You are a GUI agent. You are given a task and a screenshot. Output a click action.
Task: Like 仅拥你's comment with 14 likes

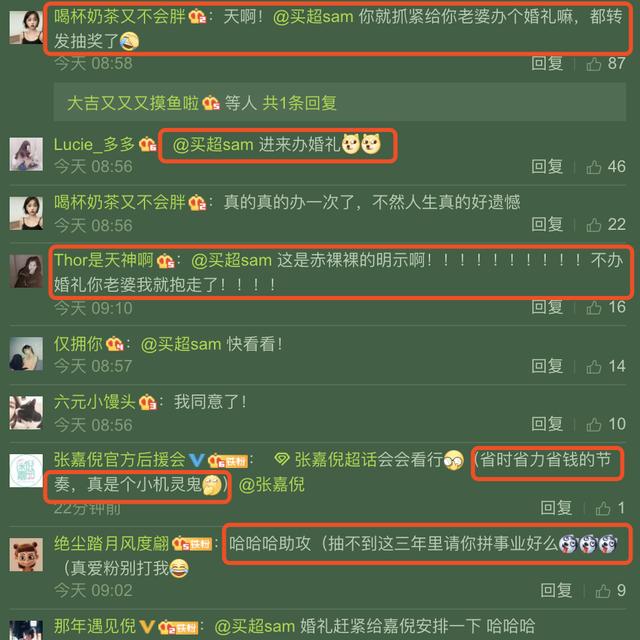click(593, 367)
